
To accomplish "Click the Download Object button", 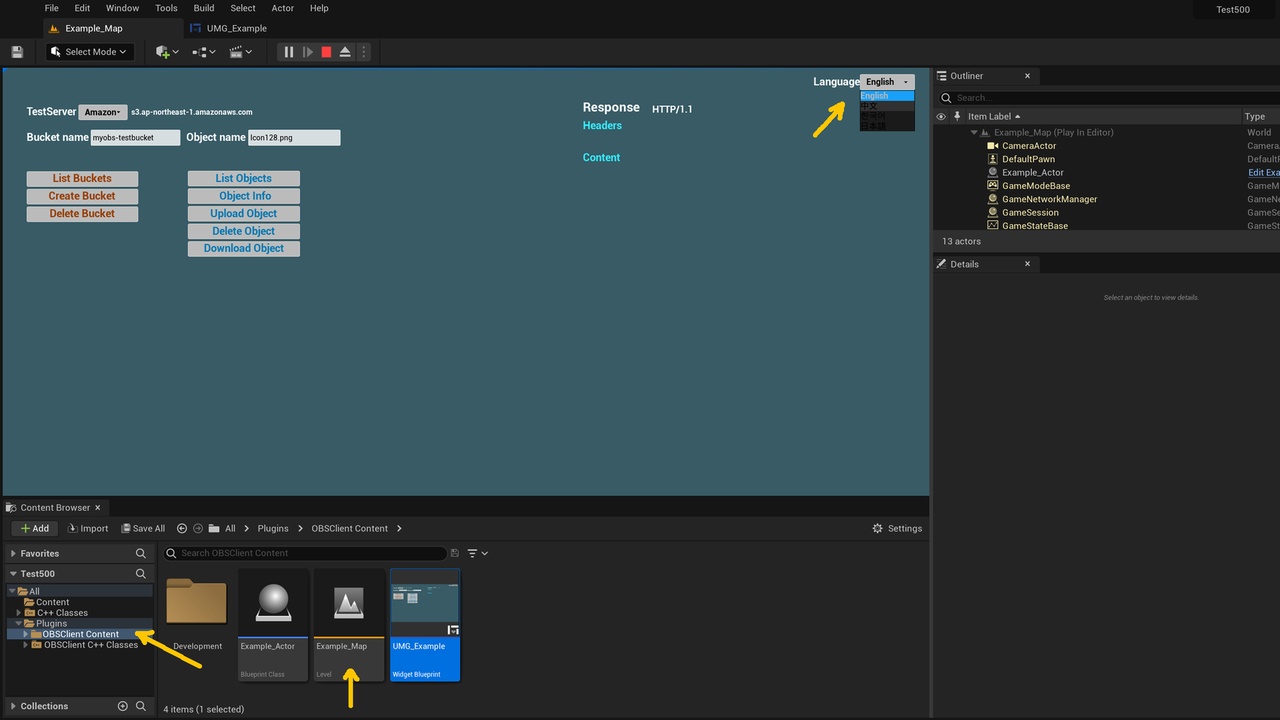I will (x=244, y=248).
